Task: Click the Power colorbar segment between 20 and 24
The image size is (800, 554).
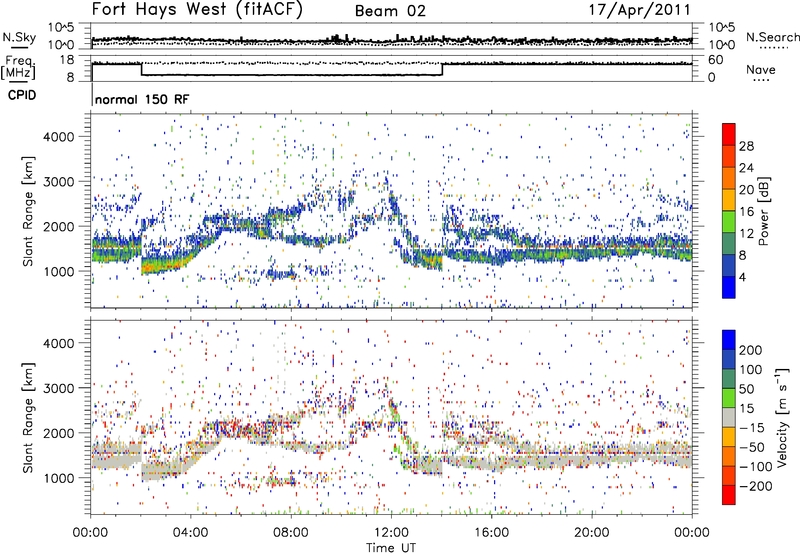Action: click(729, 178)
